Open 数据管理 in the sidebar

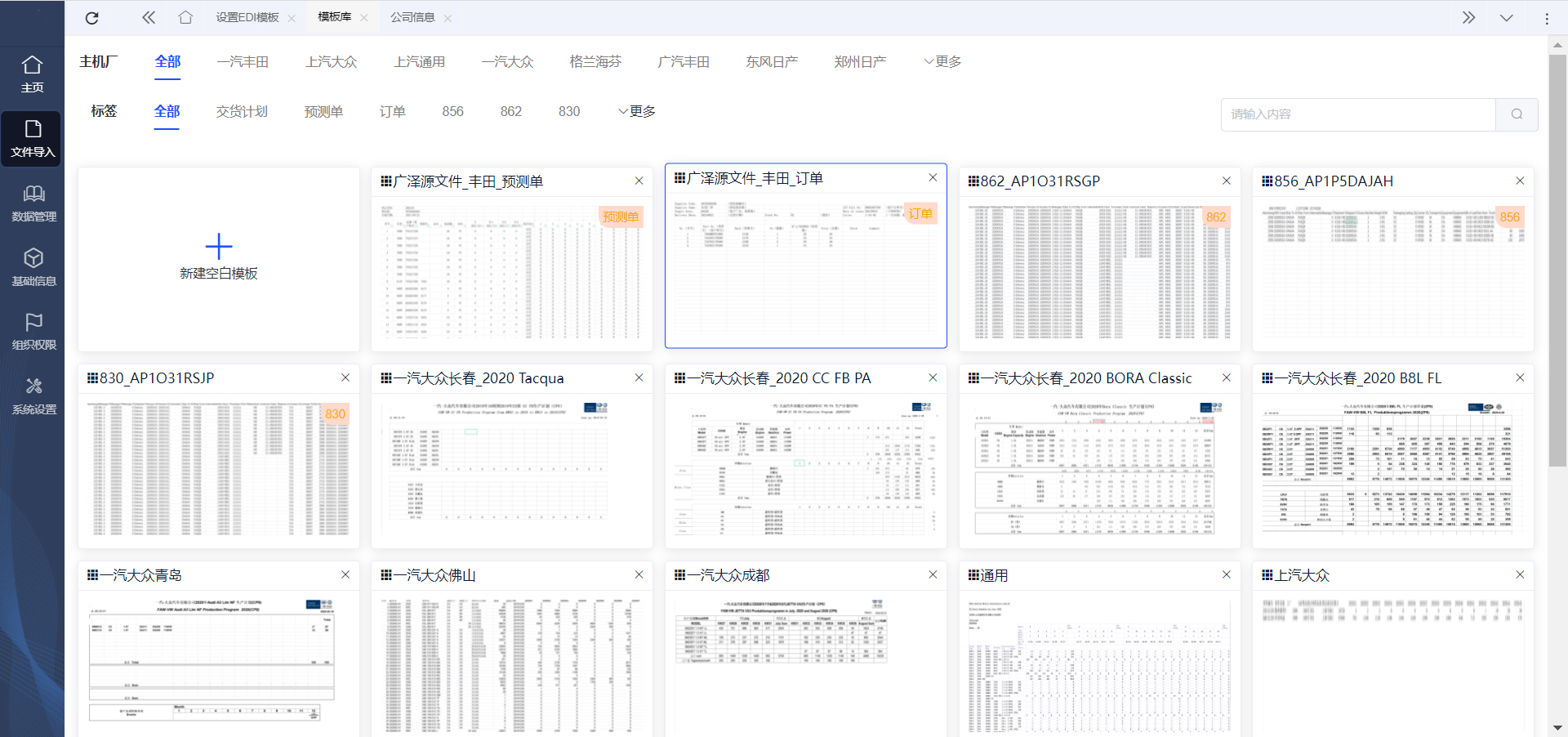(33, 203)
